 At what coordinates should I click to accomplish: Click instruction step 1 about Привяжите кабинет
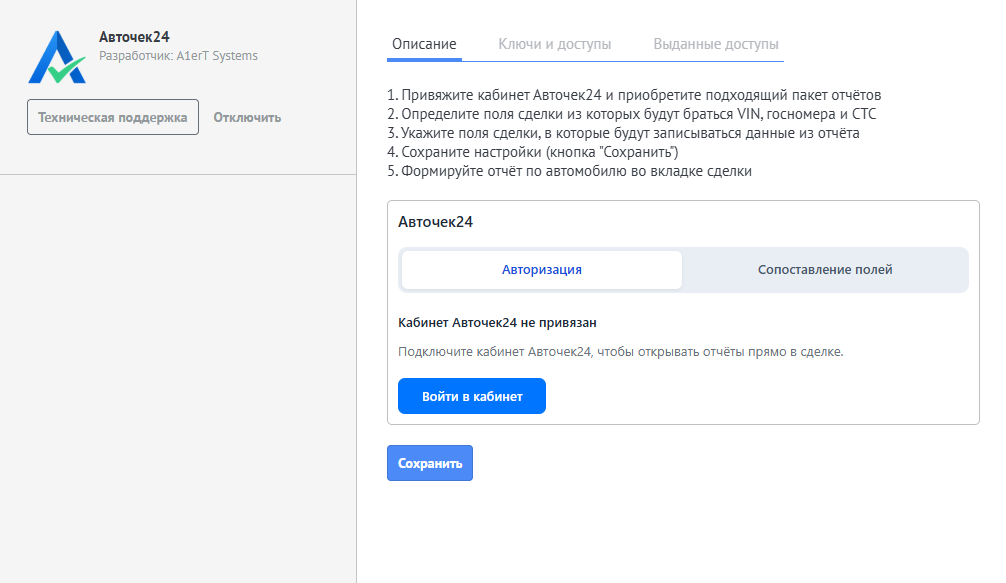pyautogui.click(x=634, y=95)
